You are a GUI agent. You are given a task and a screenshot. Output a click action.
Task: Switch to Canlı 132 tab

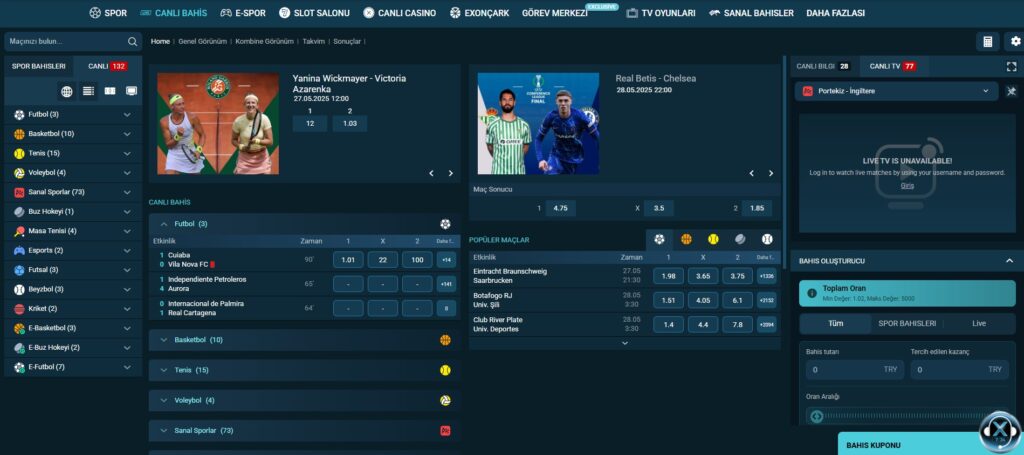point(107,66)
